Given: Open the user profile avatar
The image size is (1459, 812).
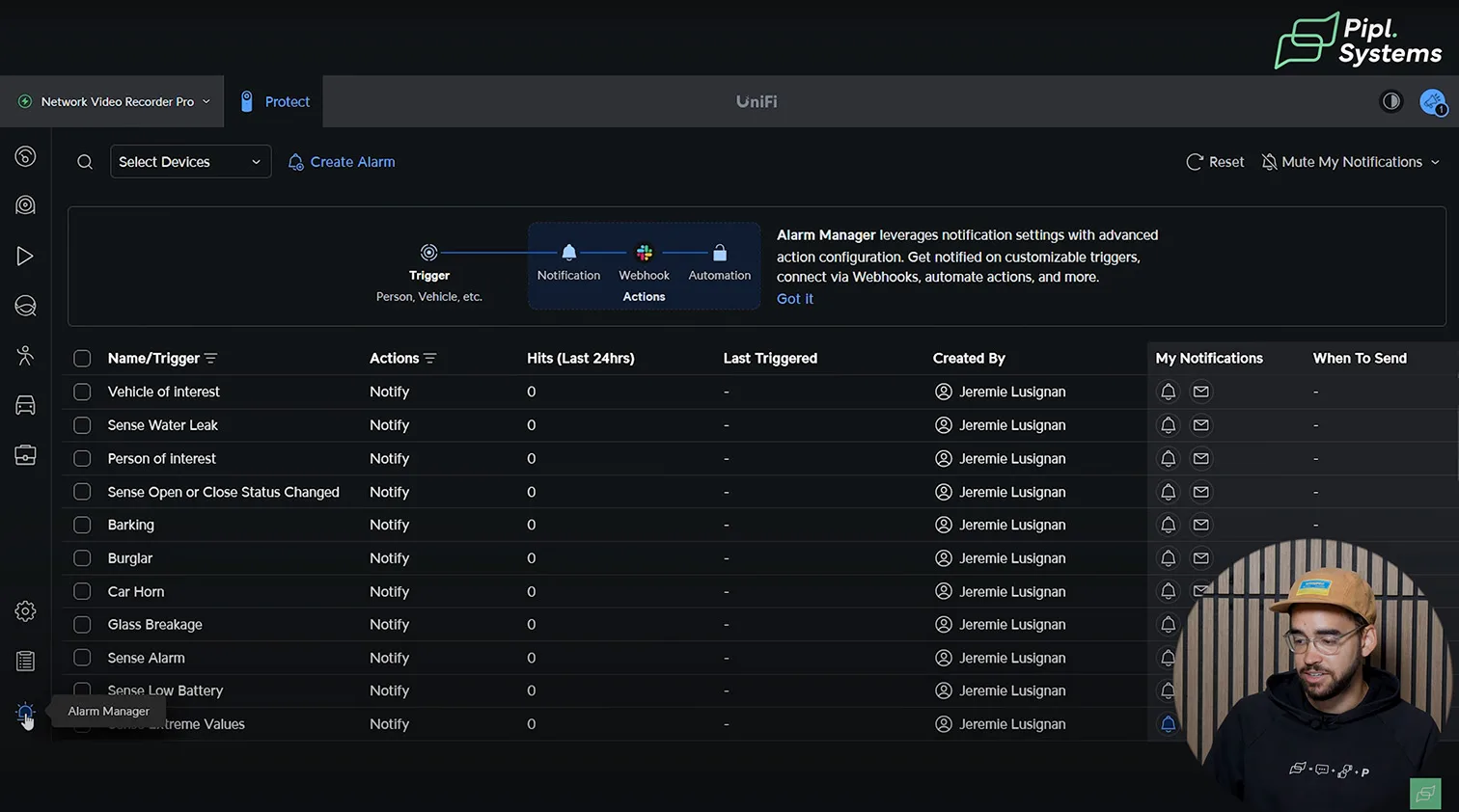Looking at the screenshot, I should tap(1433, 101).
